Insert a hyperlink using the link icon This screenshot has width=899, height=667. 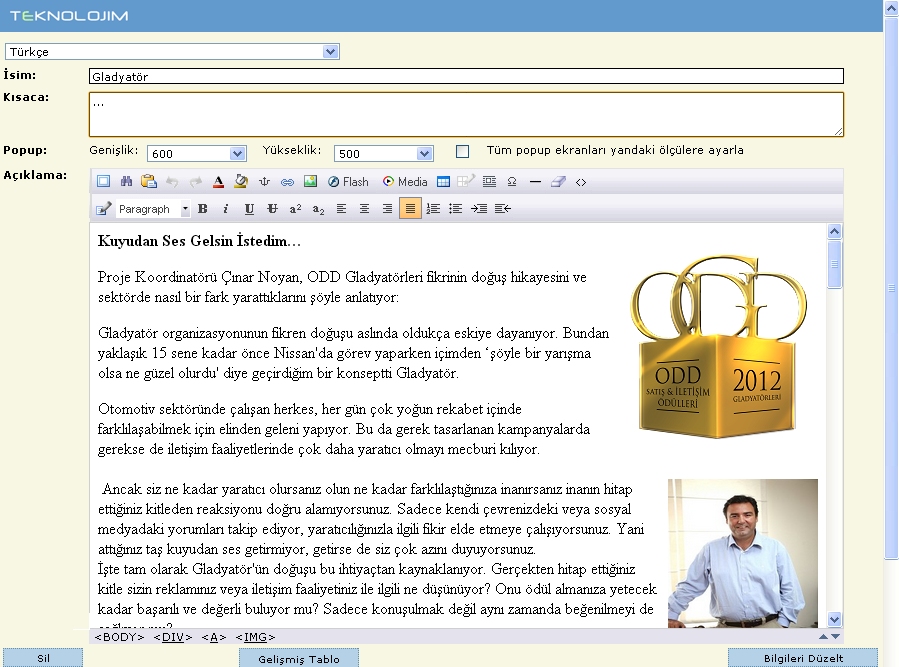[x=287, y=182]
